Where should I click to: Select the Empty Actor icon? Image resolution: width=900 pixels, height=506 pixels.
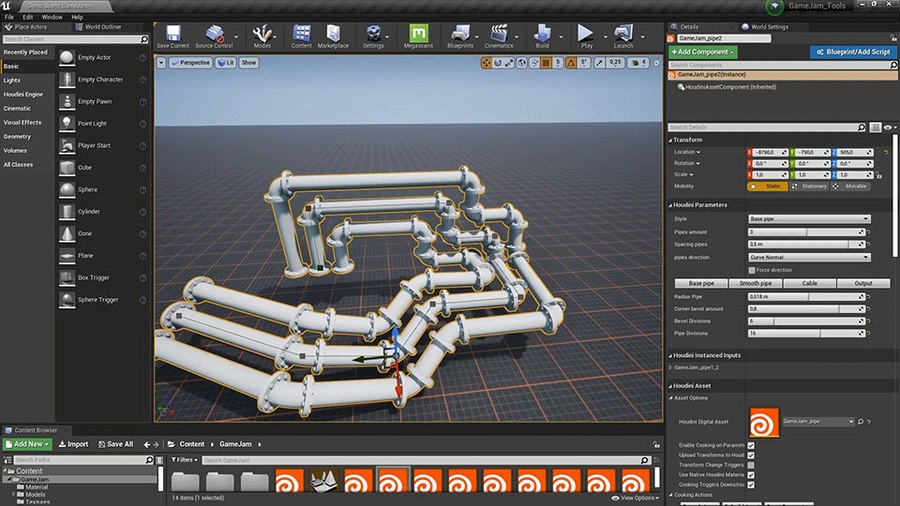67,57
